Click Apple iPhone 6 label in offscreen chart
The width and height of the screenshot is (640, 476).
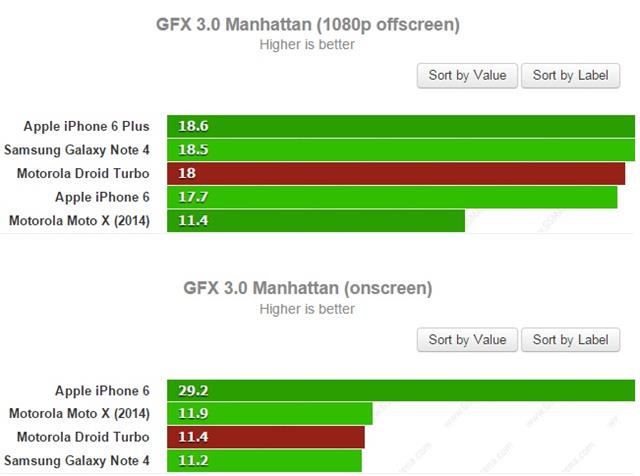[x=102, y=197]
